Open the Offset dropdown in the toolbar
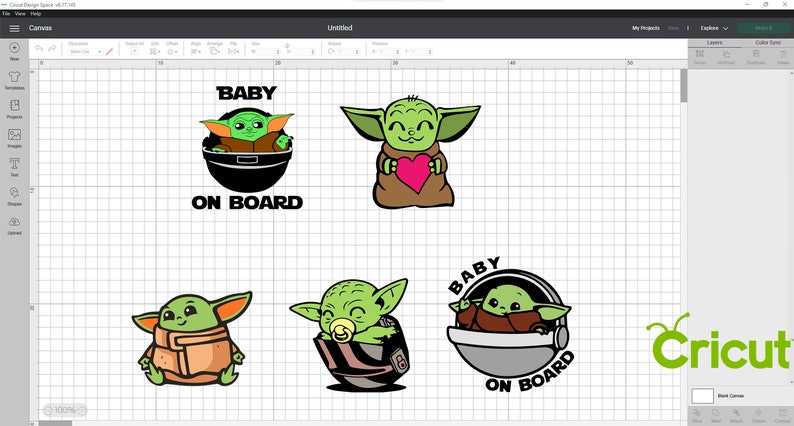The width and height of the screenshot is (794, 426). click(x=172, y=52)
